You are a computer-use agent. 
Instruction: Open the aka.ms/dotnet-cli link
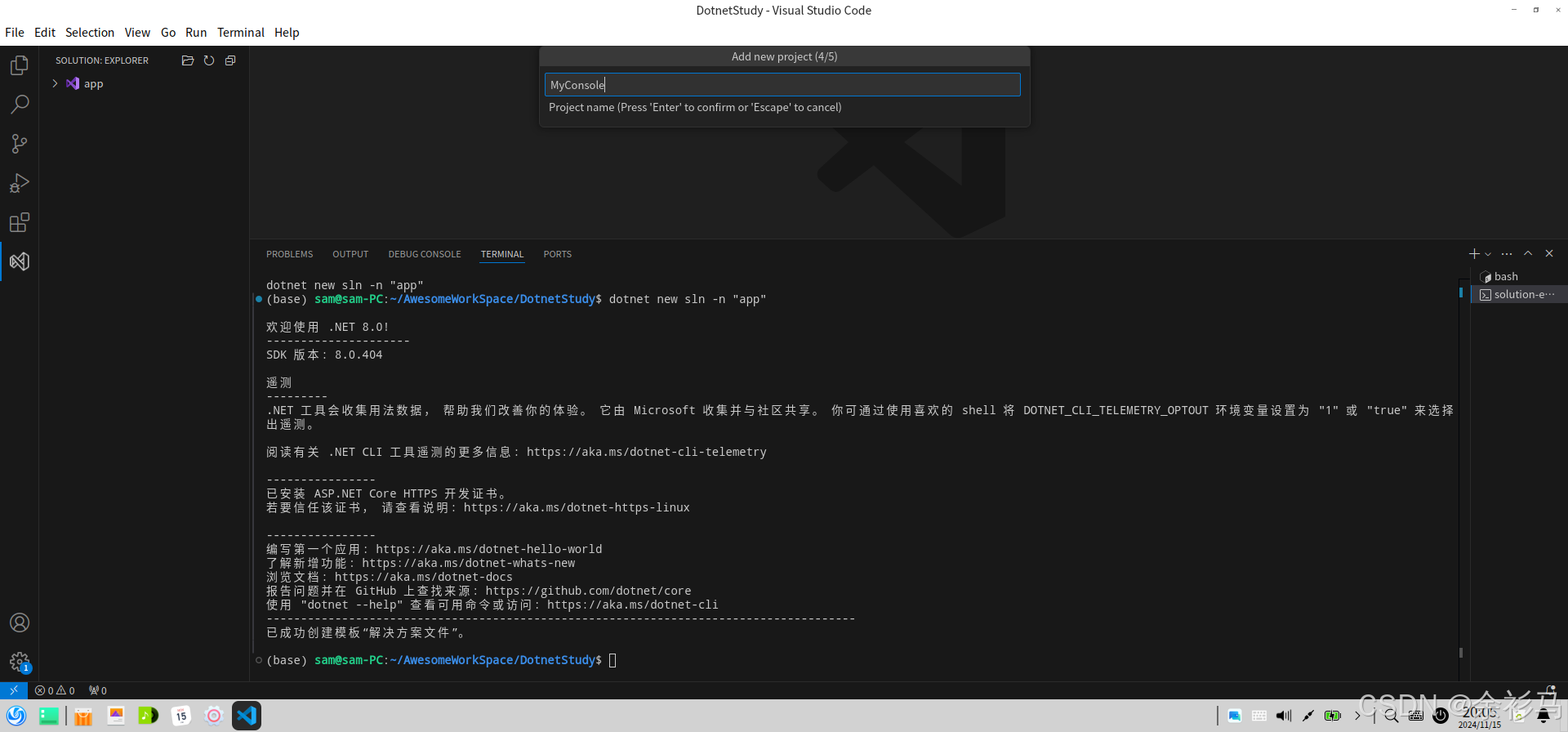tap(632, 605)
